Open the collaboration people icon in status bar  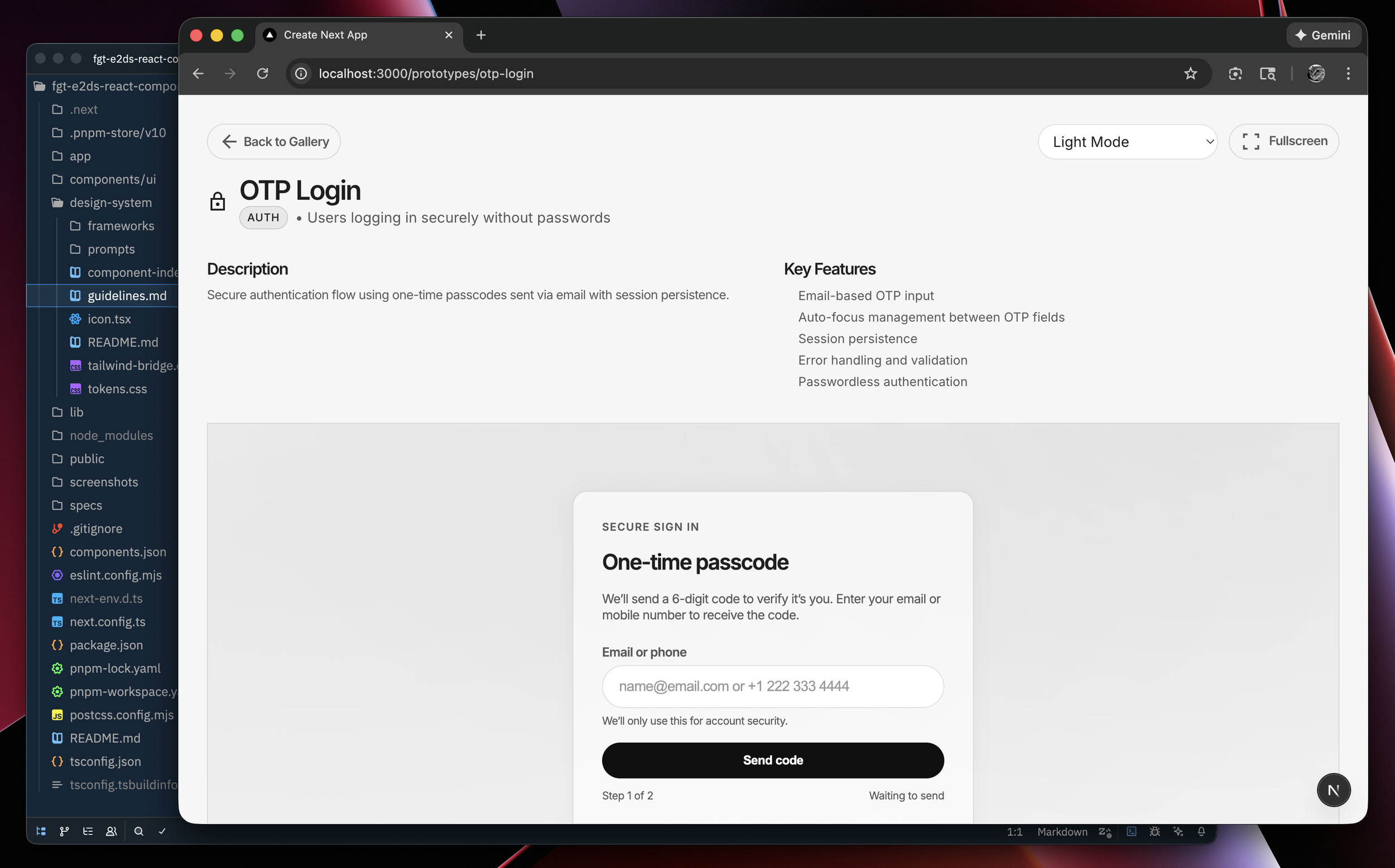click(x=112, y=831)
